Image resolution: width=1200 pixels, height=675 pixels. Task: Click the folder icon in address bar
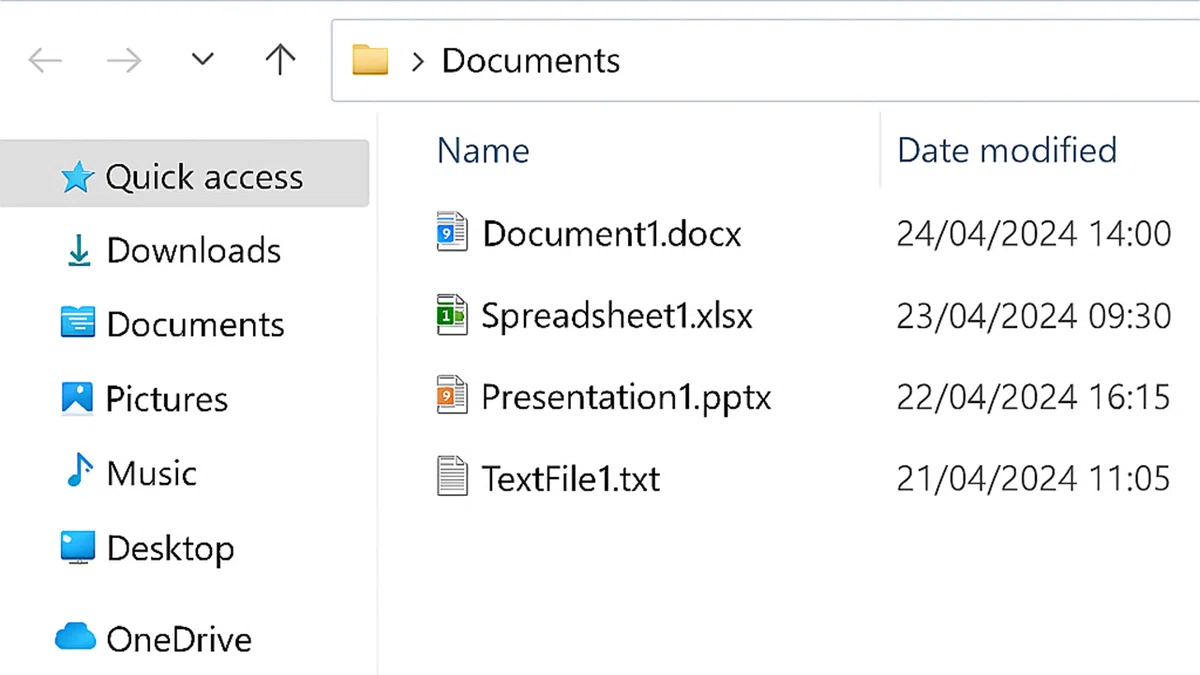pos(369,61)
